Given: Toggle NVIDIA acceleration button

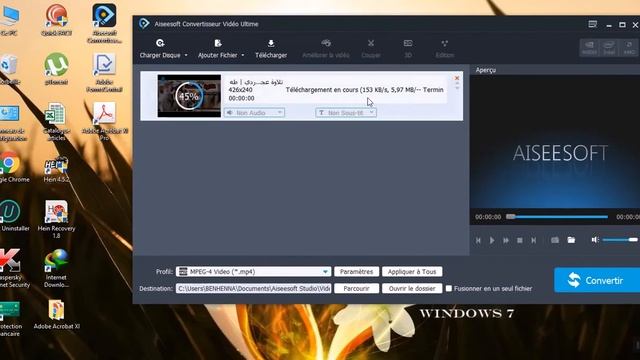Looking at the screenshot, I should (589, 48).
